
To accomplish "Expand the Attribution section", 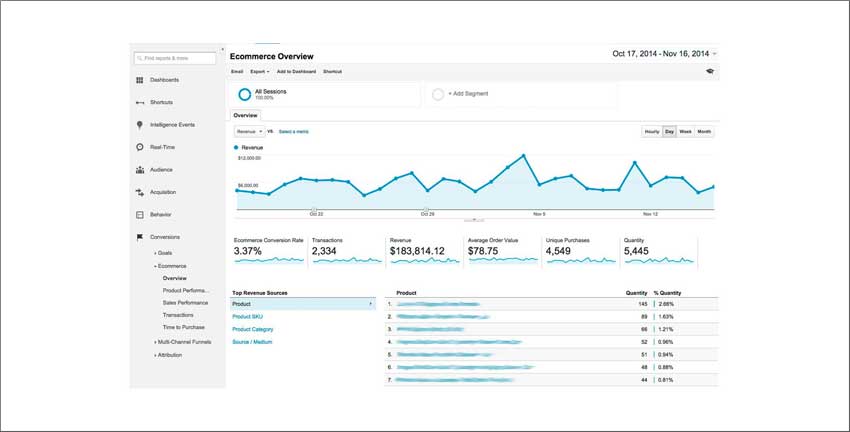I will (168, 355).
